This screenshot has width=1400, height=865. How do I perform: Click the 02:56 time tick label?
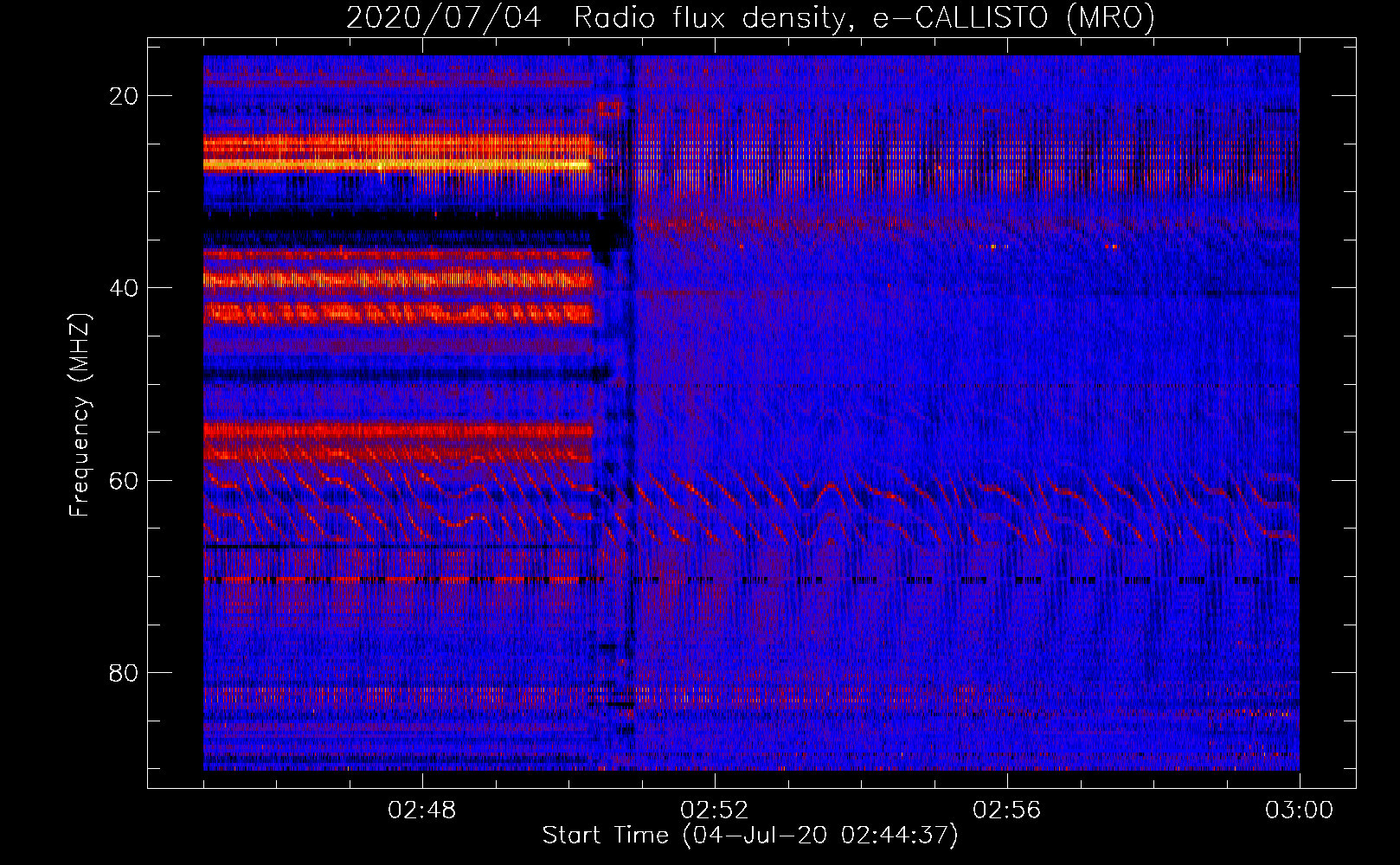click(1007, 811)
